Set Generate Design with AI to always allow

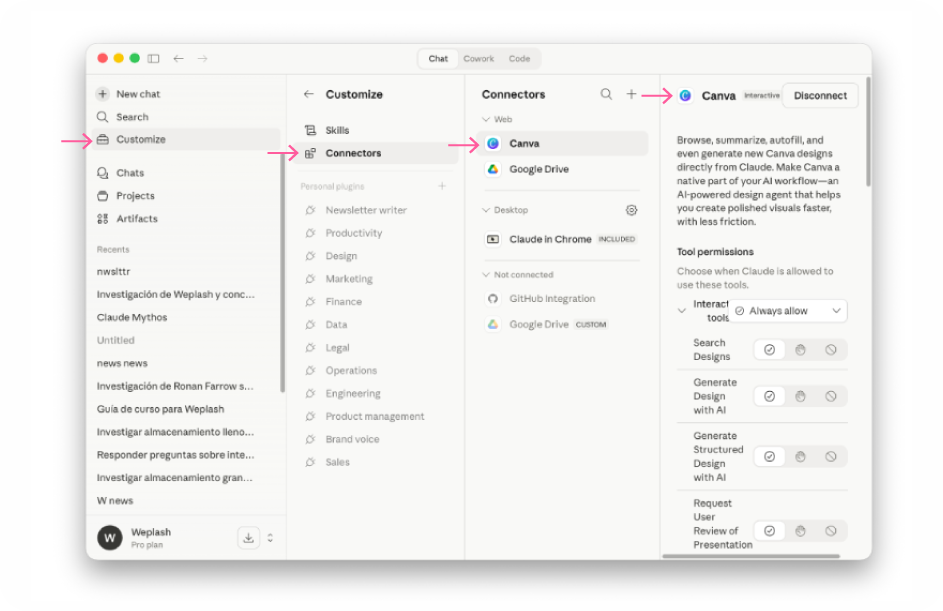pos(769,396)
